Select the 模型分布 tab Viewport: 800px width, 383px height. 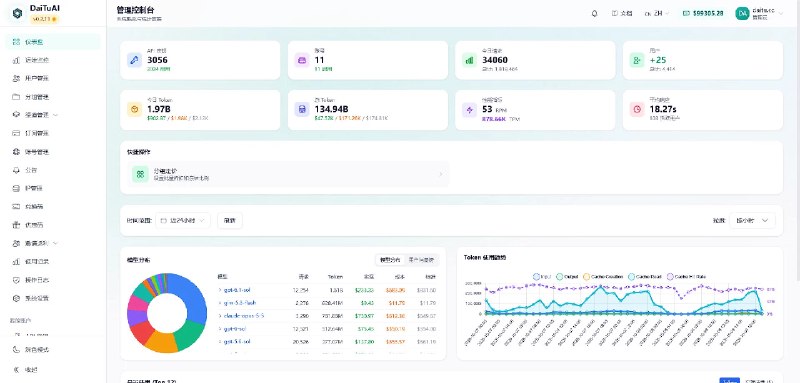coord(390,260)
